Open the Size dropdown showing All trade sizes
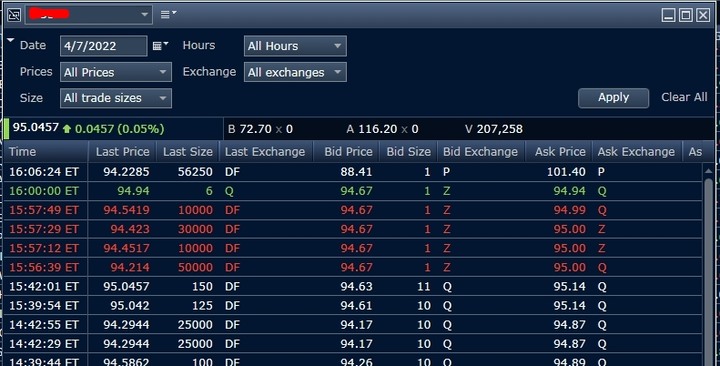This screenshot has height=366, width=720. point(116,98)
